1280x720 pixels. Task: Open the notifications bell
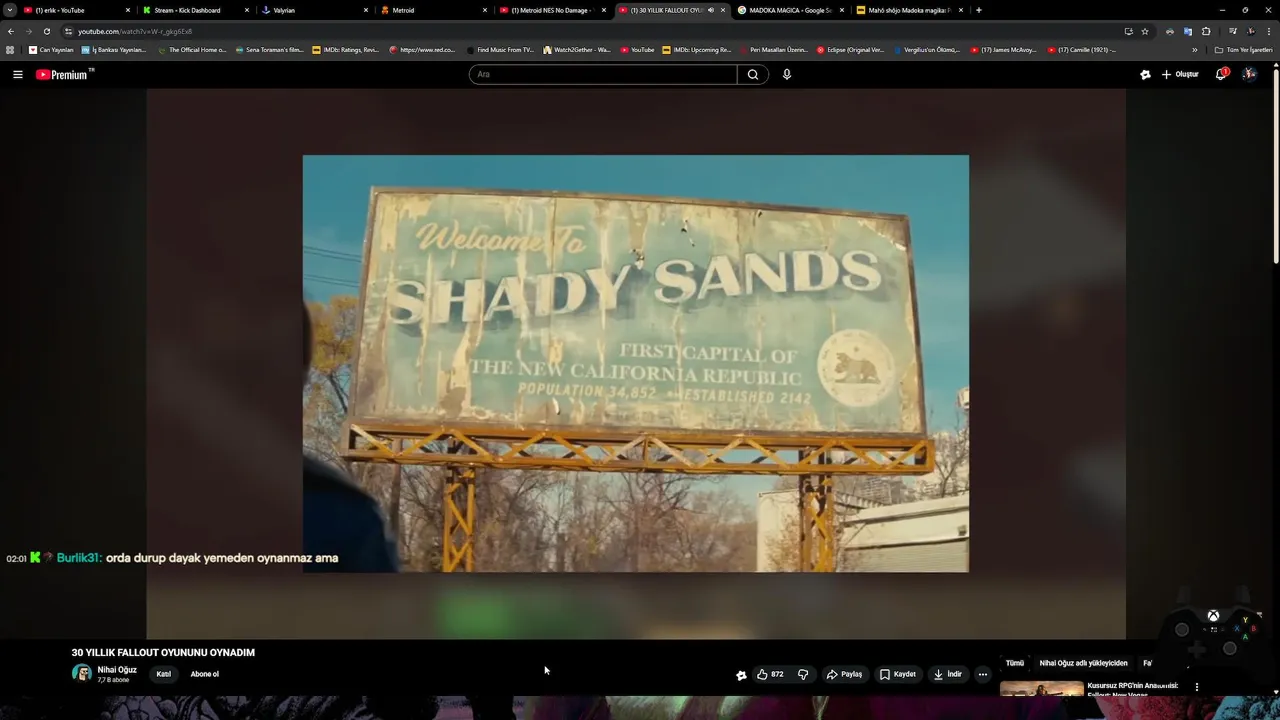[x=1221, y=74]
